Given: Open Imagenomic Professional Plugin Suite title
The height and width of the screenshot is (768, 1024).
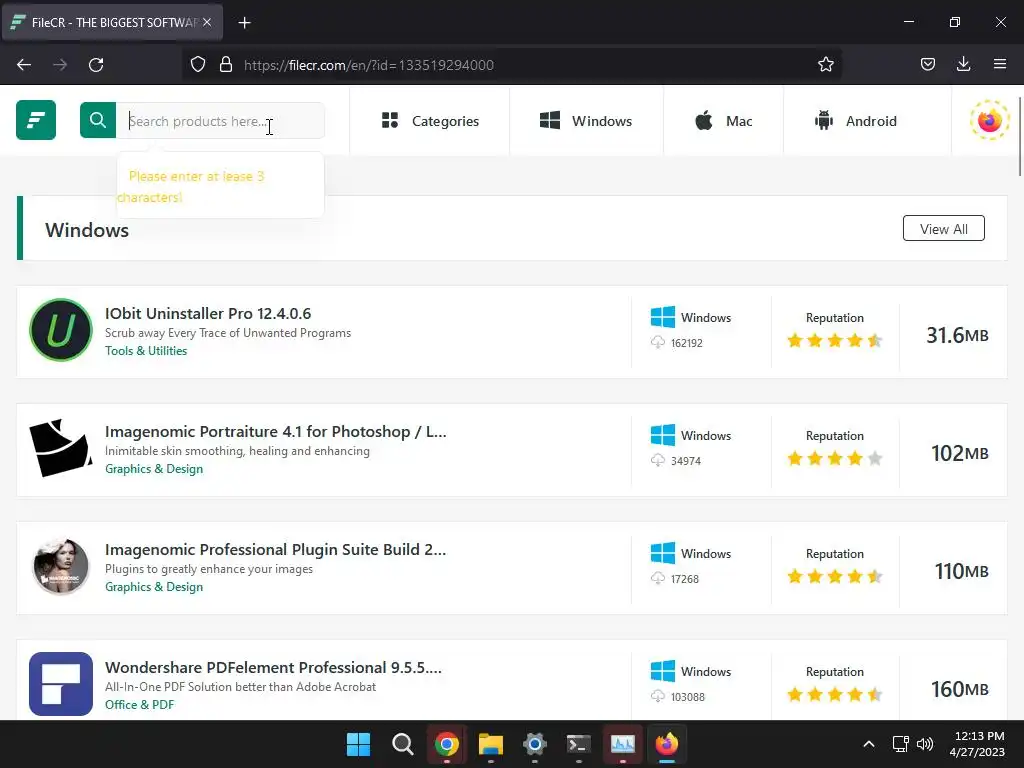Looking at the screenshot, I should pos(276,550).
